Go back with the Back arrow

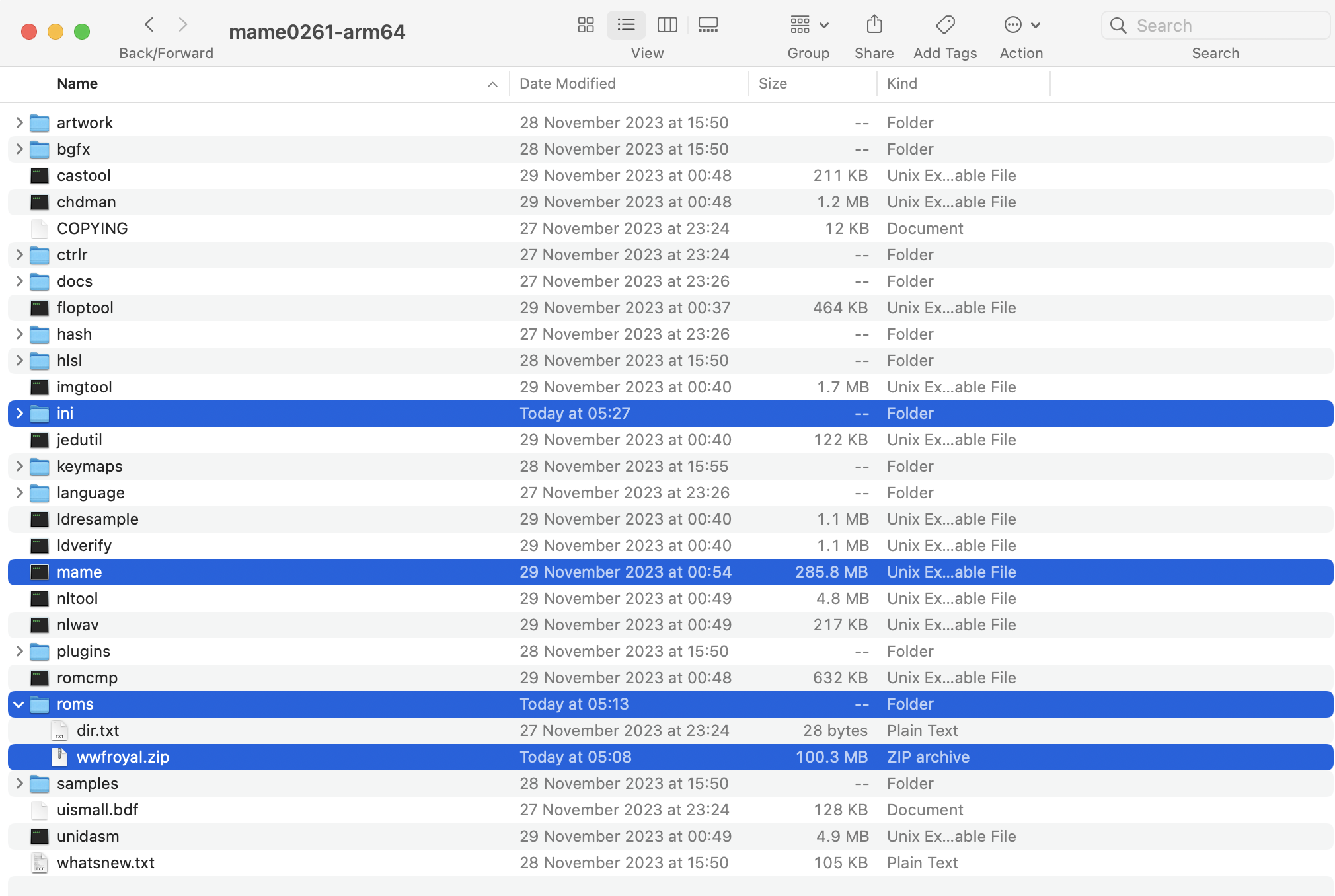[x=149, y=25]
